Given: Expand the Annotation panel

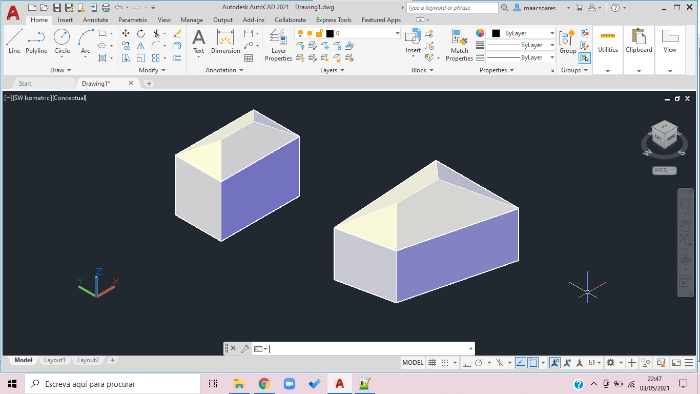Looking at the screenshot, I should click(x=224, y=70).
